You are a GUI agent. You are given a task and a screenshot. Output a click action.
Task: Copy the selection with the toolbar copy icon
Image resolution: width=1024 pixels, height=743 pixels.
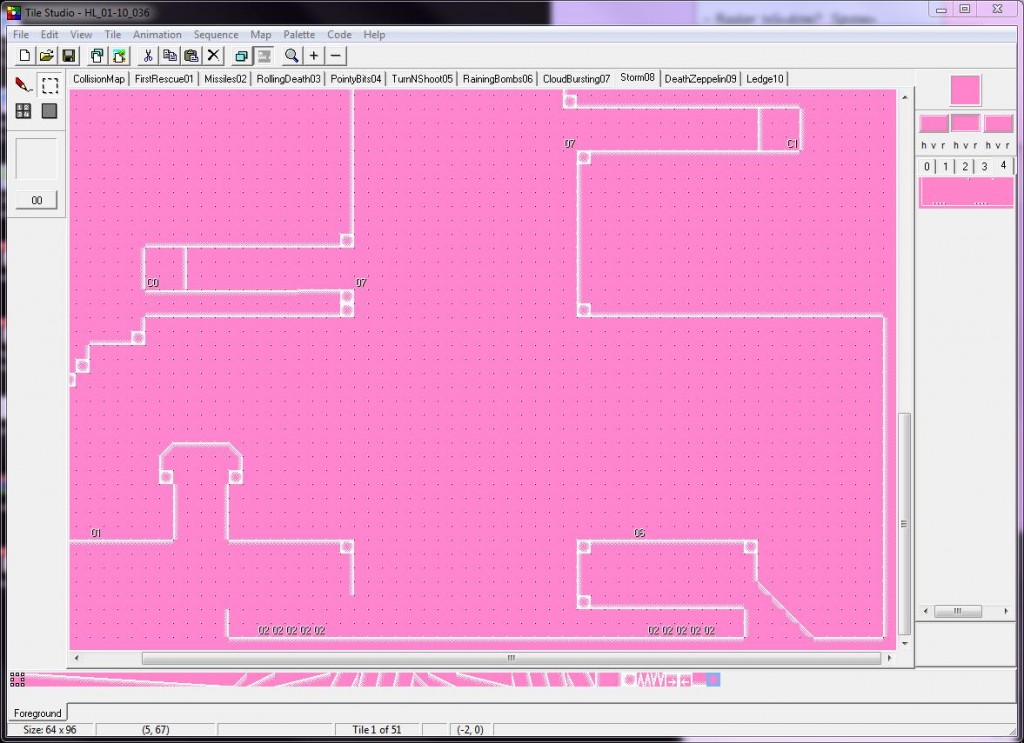(x=170, y=56)
